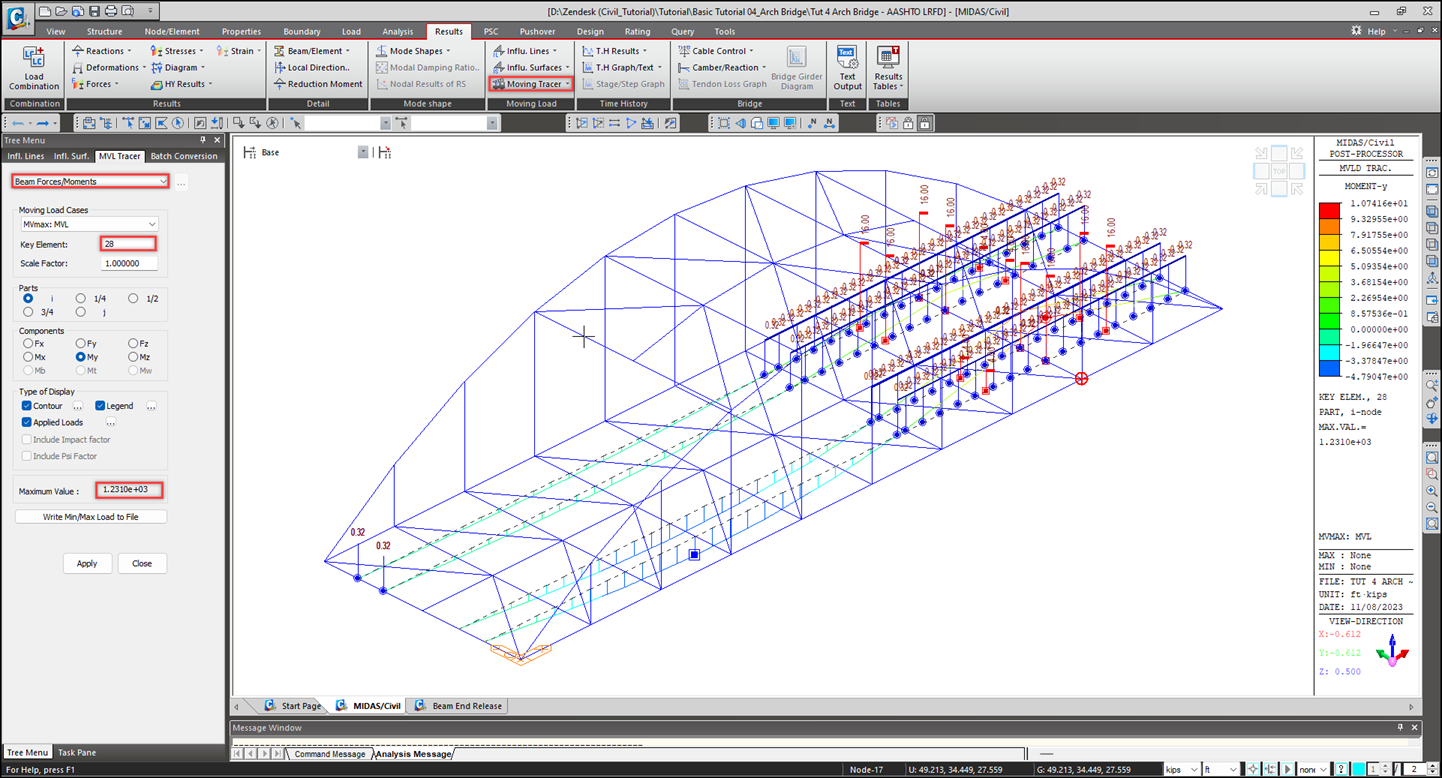Expand the Moving Tracer dropdown
The height and width of the screenshot is (778, 1442).
click(569, 84)
